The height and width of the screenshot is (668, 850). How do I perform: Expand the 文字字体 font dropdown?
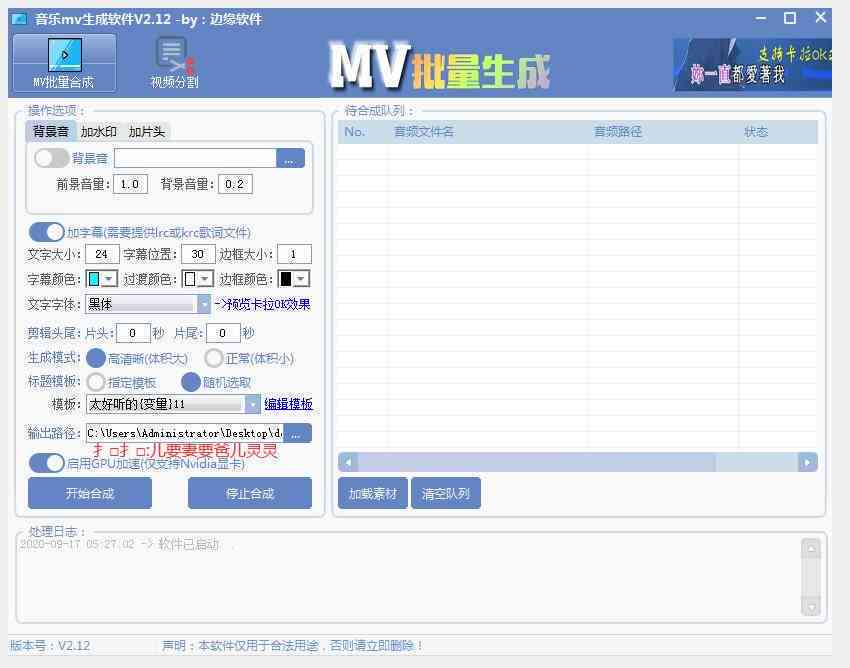(x=204, y=304)
